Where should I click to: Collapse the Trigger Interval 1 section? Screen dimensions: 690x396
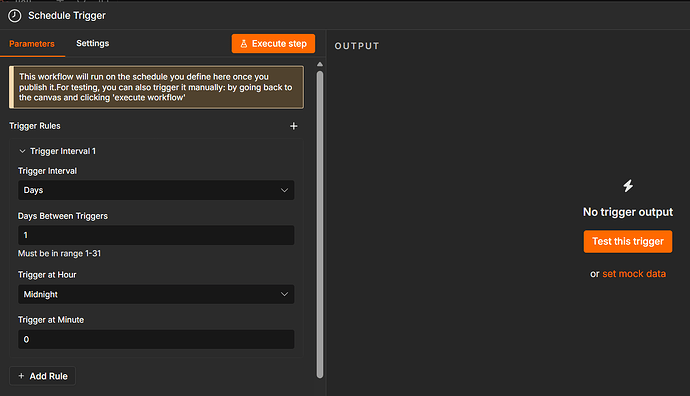[22, 151]
